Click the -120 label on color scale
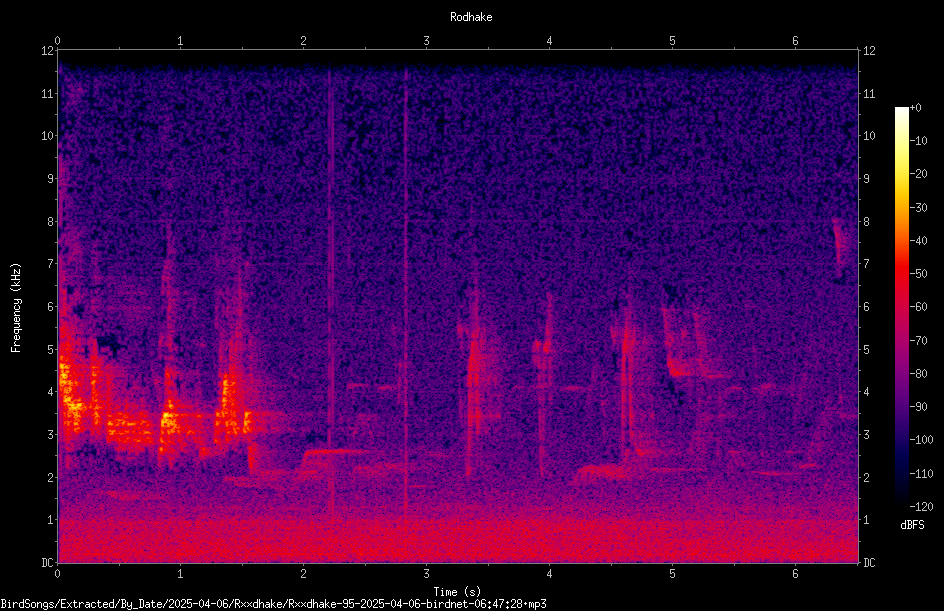The image size is (944, 611). coord(921,506)
